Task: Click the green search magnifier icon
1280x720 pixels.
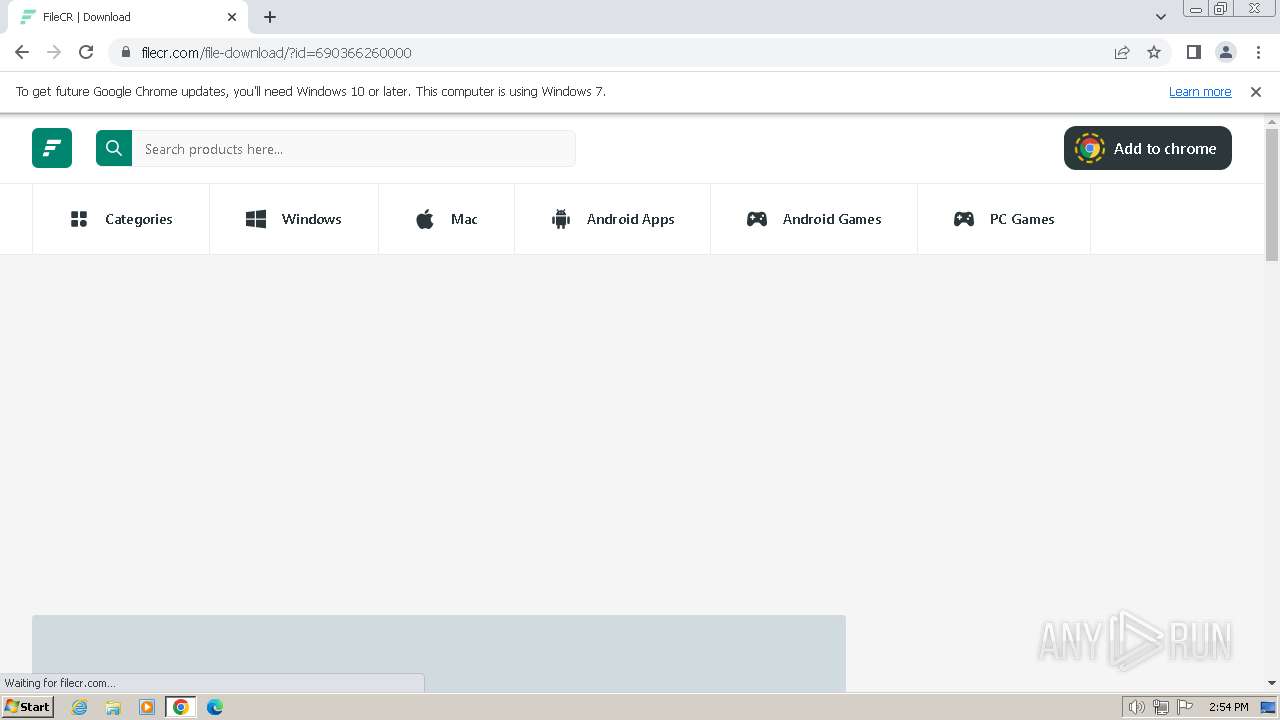Action: [x=114, y=148]
